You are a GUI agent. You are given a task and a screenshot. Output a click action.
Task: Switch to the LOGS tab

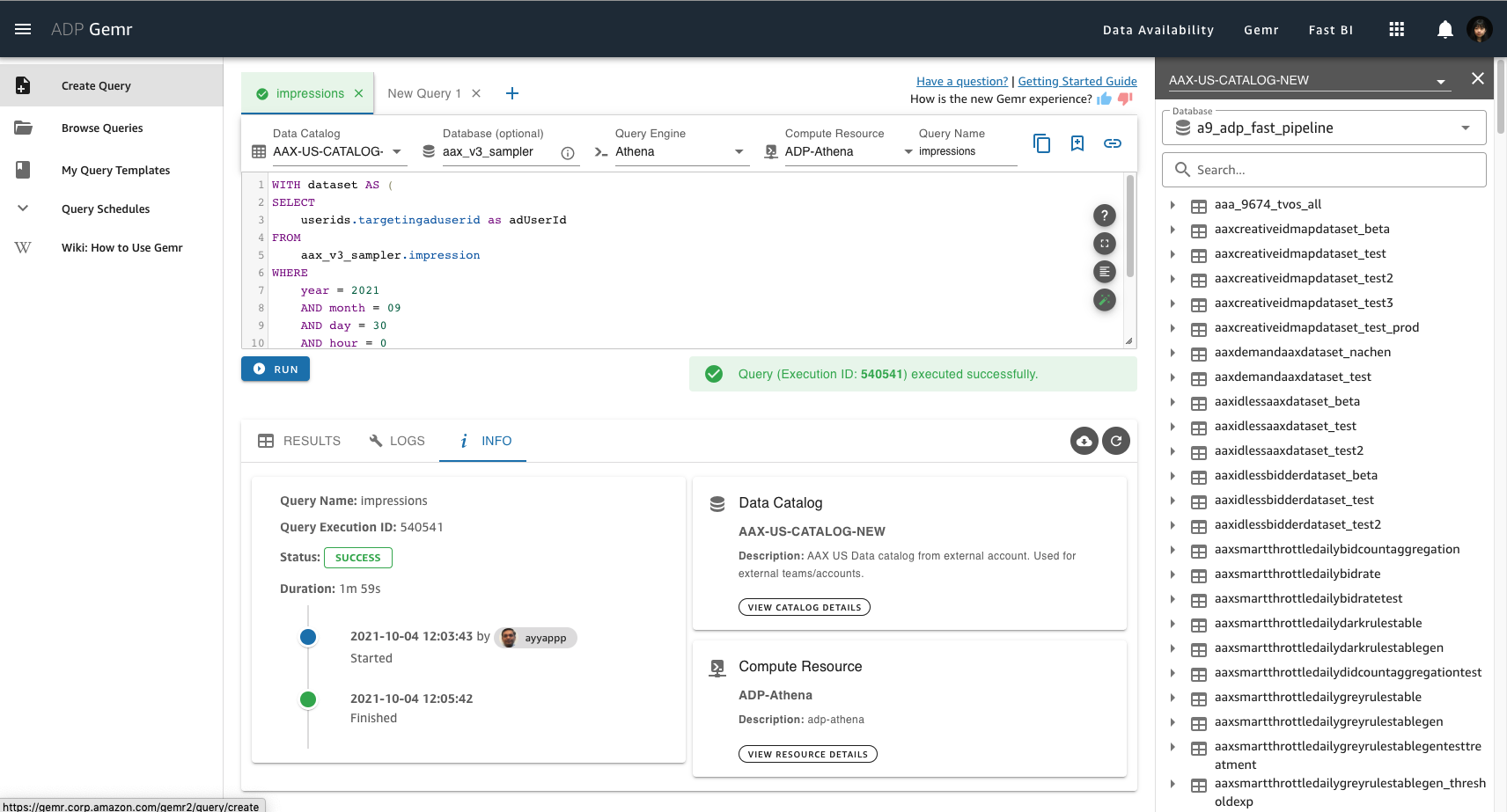(x=397, y=441)
